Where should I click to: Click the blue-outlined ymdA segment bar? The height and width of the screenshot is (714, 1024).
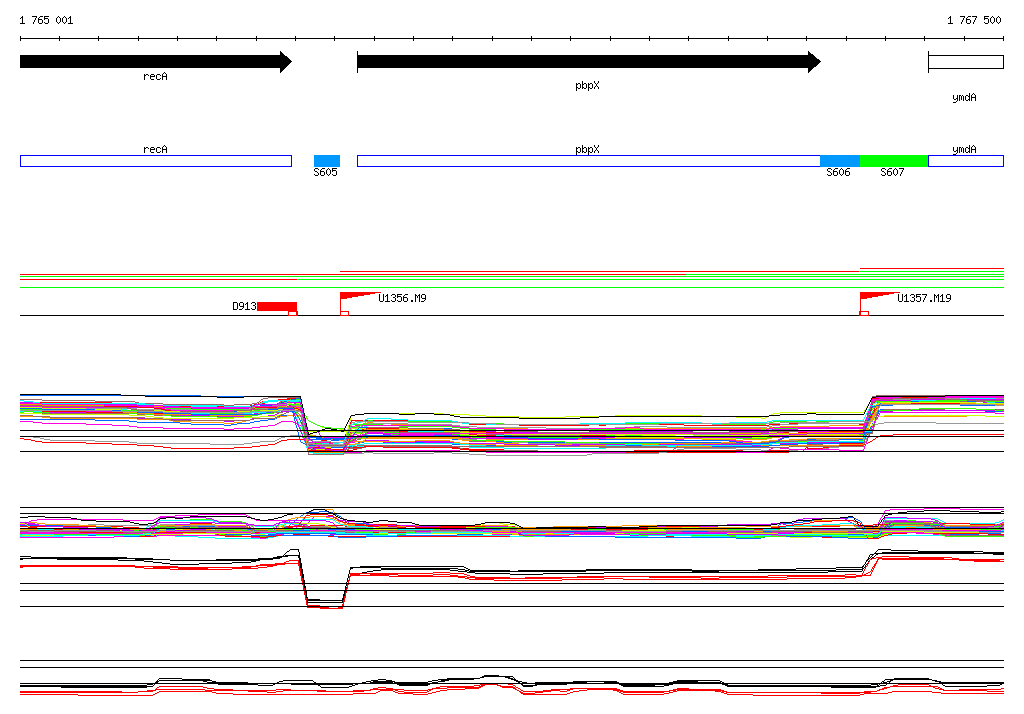pyautogui.click(x=966, y=161)
